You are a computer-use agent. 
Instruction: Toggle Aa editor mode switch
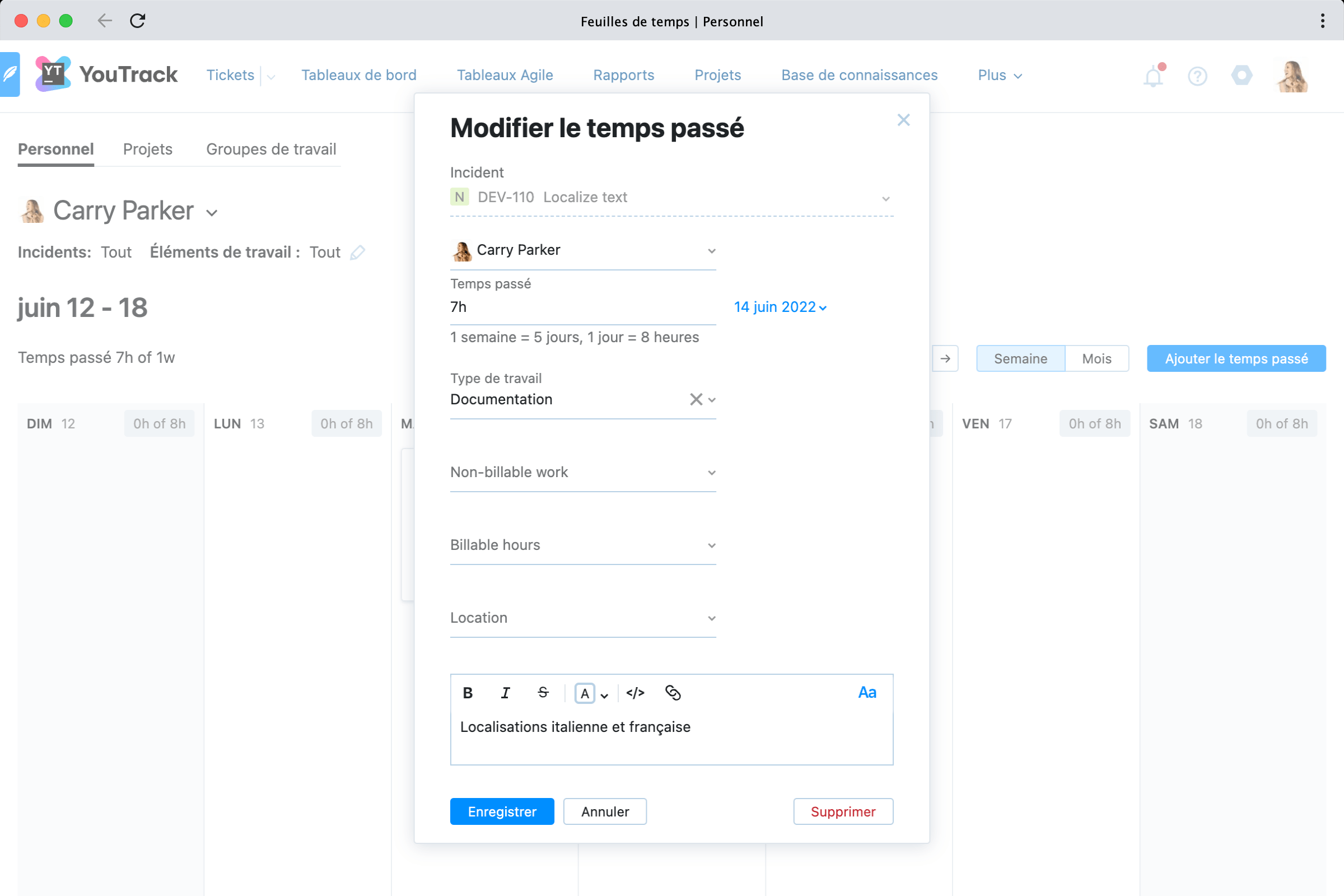[867, 693]
